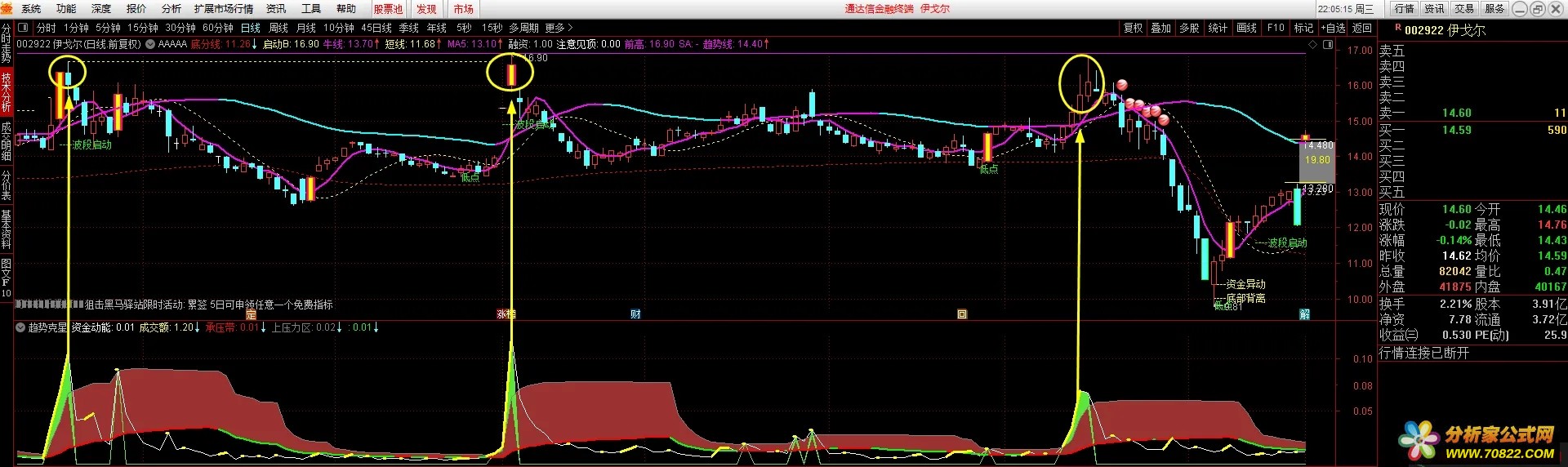Screen dimensions: 1568x467
Task: Click the app logo icon in the top-left corner
Action: point(7,8)
